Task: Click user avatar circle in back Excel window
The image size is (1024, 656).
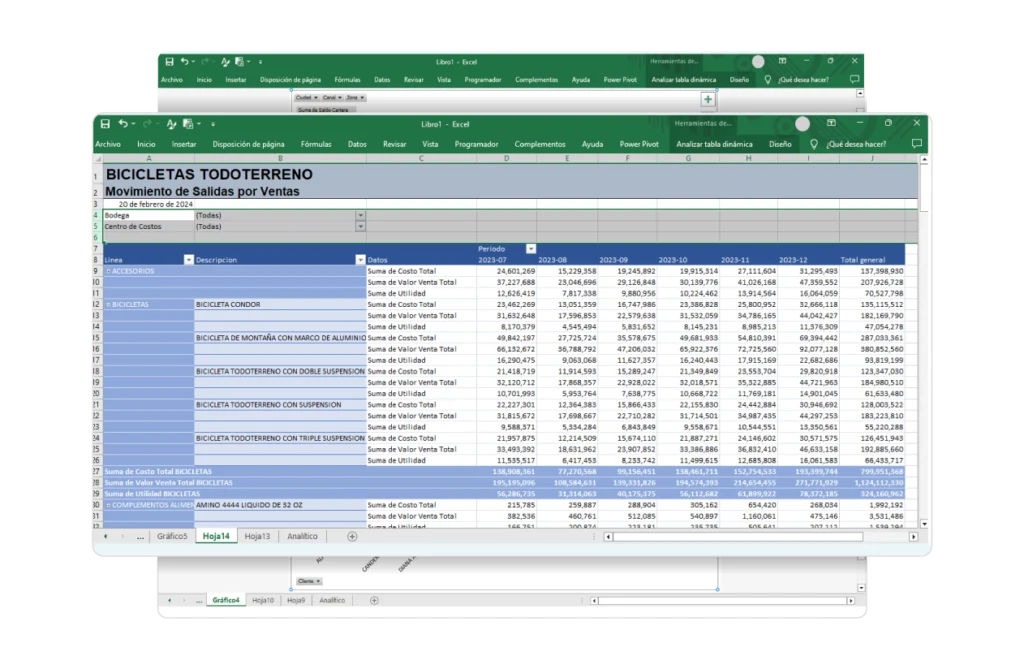Action: coord(758,61)
